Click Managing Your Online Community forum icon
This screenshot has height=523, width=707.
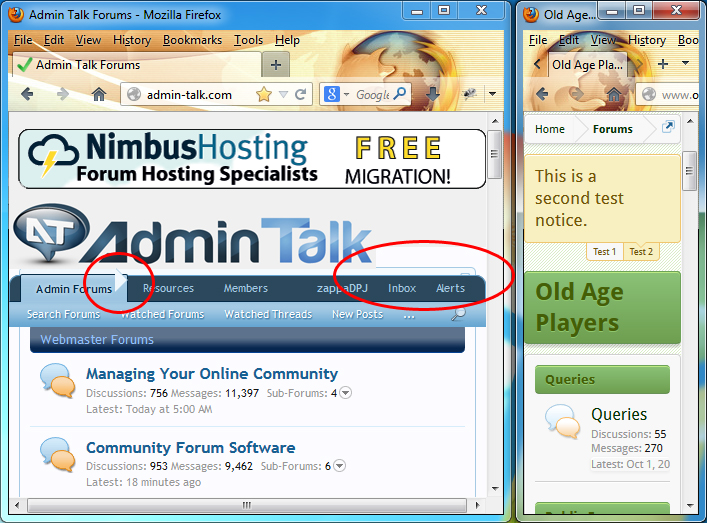pyautogui.click(x=58, y=380)
